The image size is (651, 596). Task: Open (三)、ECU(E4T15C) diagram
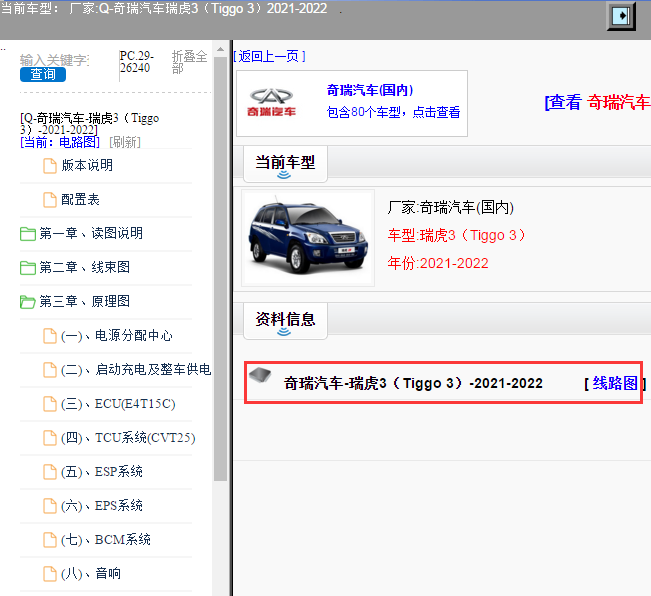(x=118, y=403)
